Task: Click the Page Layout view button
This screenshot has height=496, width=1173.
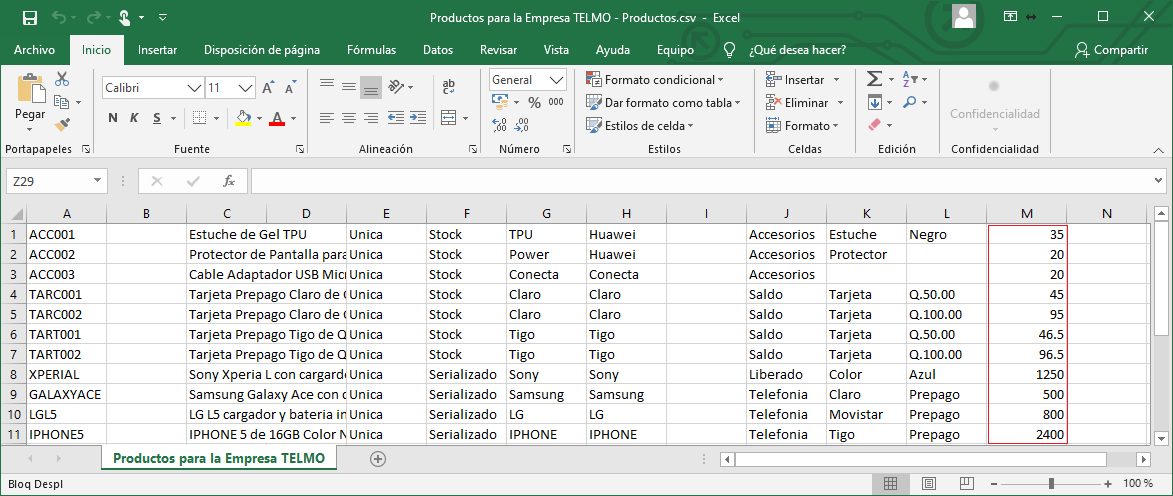Action: [928, 483]
